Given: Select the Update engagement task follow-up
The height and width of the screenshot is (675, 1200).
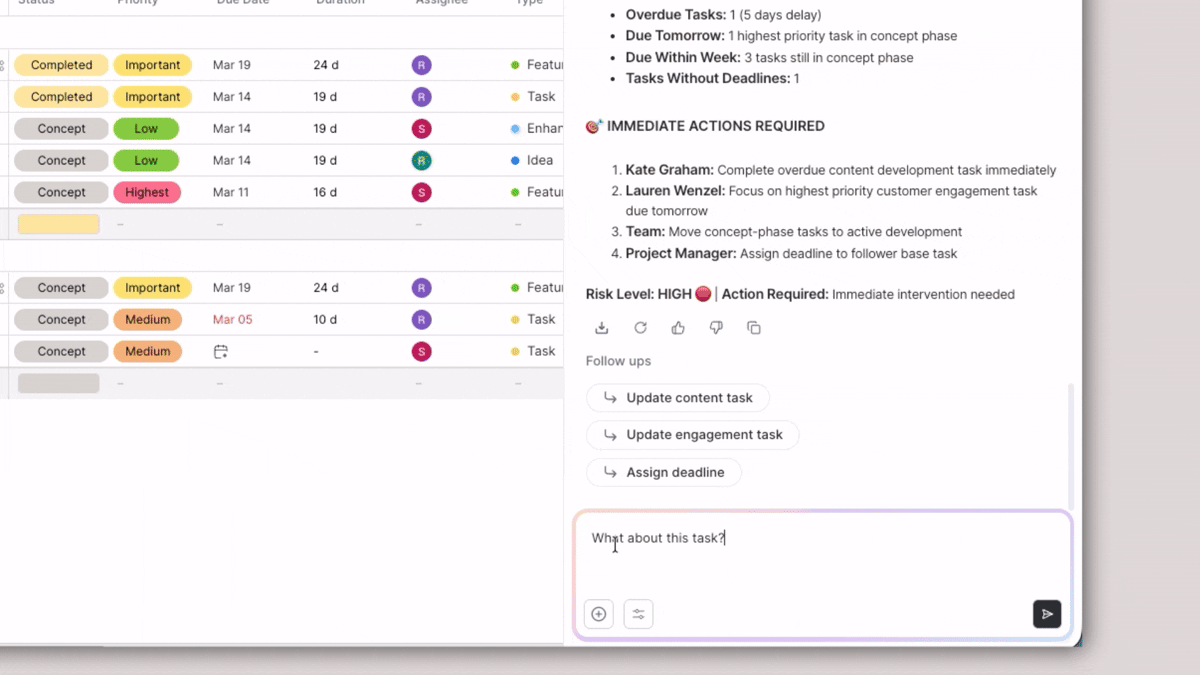Looking at the screenshot, I should click(692, 435).
